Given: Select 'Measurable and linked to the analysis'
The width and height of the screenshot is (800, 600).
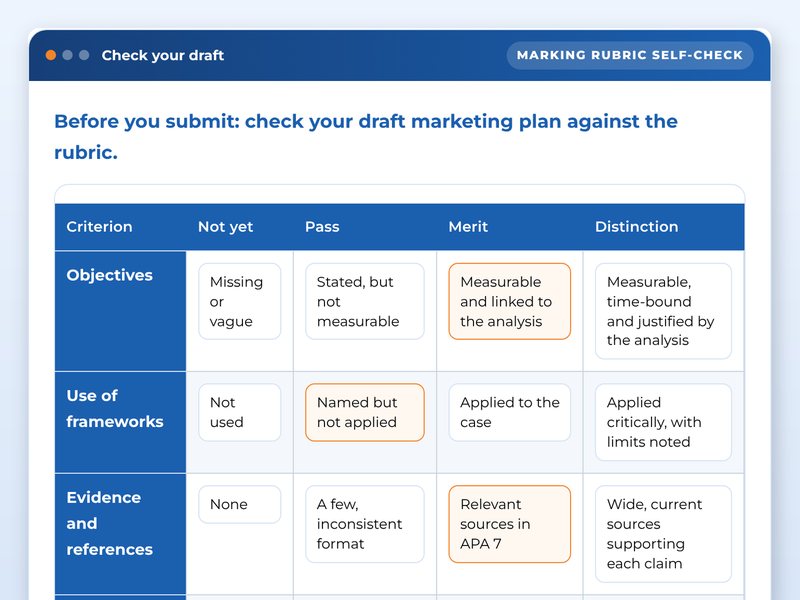Looking at the screenshot, I should (x=509, y=301).
